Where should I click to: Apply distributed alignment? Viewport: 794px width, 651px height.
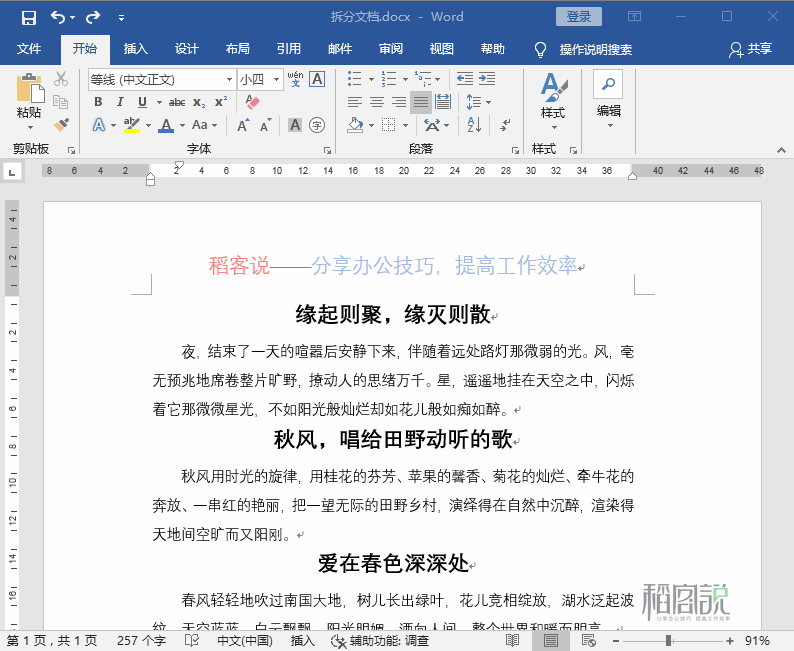(x=443, y=102)
